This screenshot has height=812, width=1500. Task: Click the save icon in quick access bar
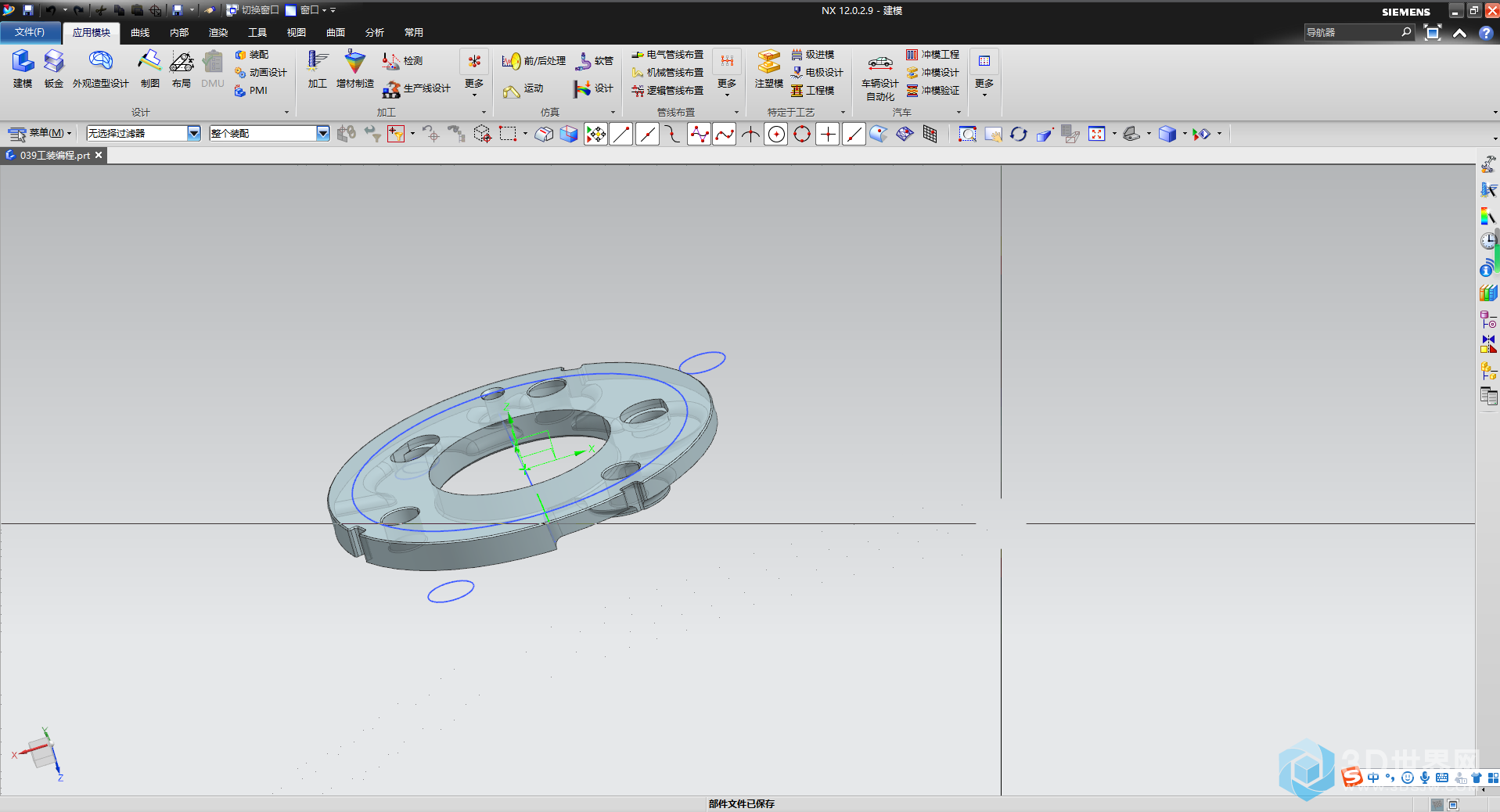[x=27, y=10]
